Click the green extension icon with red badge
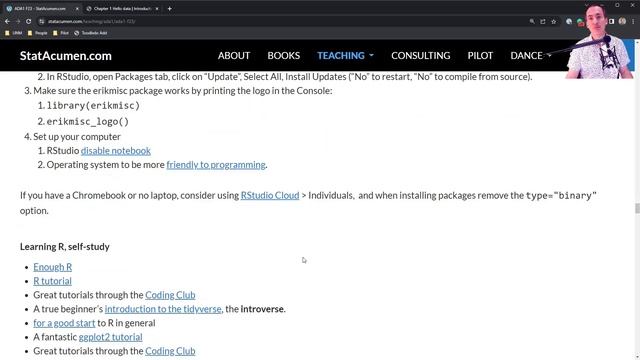640x360 pixels. 580,22
